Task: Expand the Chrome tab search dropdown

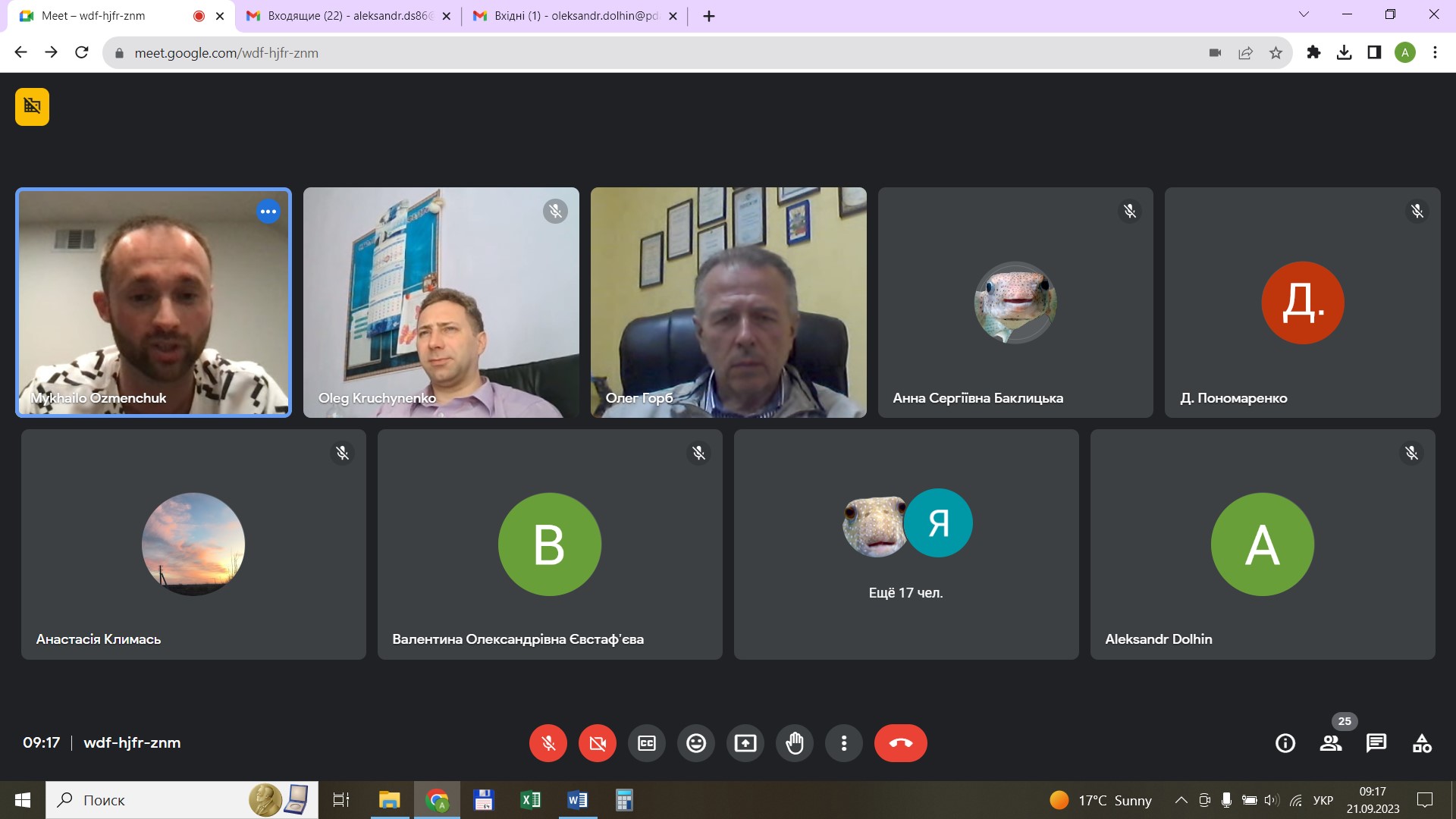Action: (x=1304, y=14)
